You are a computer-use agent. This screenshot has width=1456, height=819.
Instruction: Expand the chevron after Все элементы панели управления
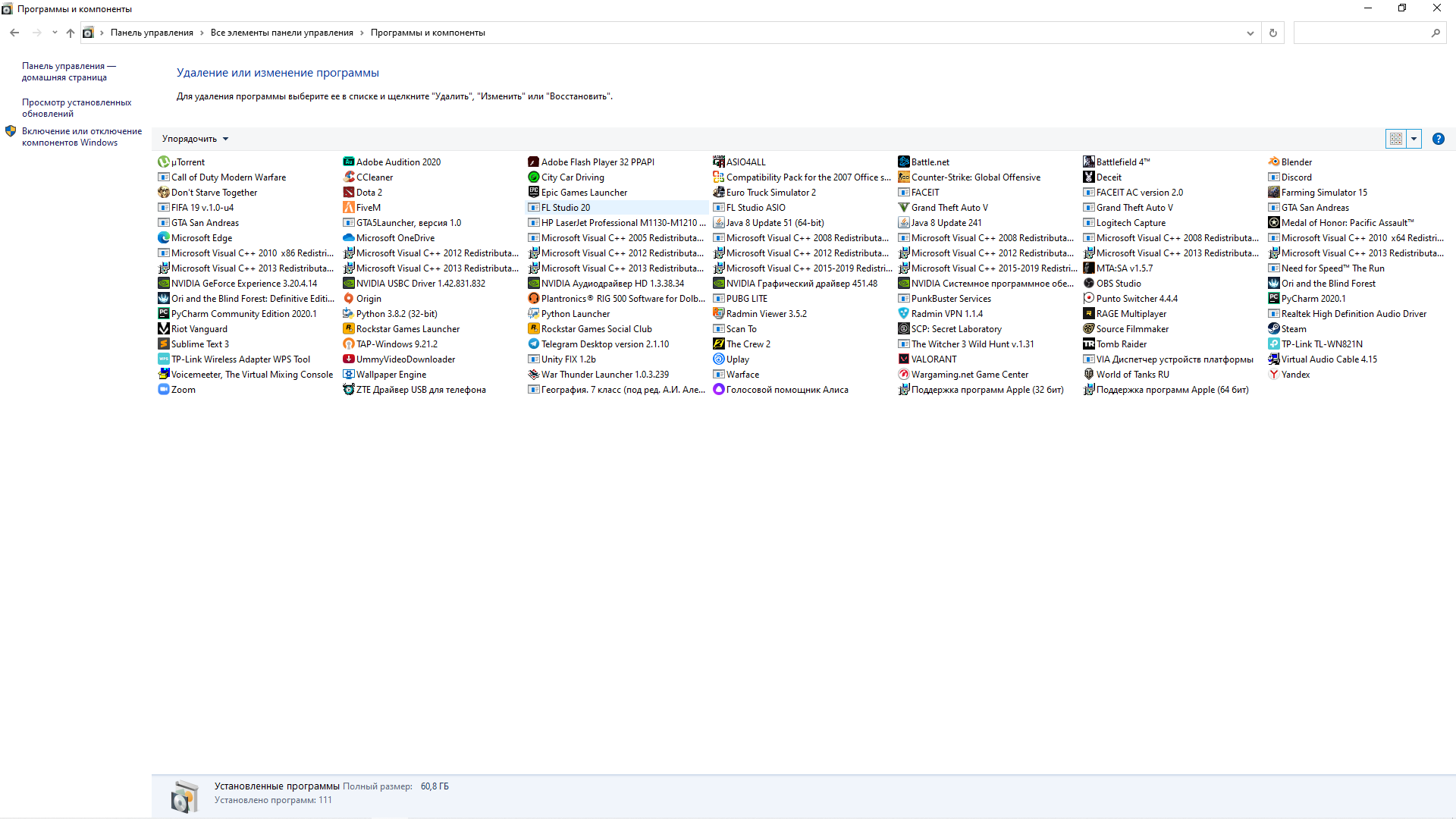click(362, 33)
